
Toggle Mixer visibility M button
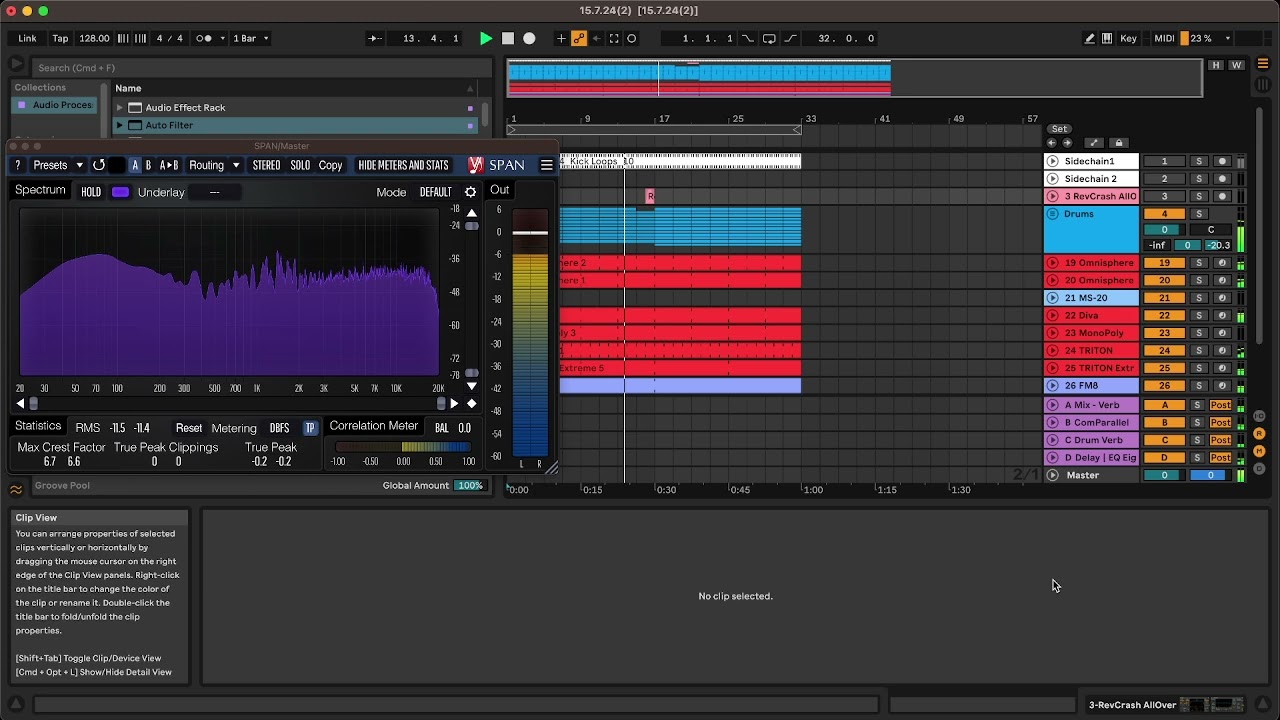pos(1259,451)
